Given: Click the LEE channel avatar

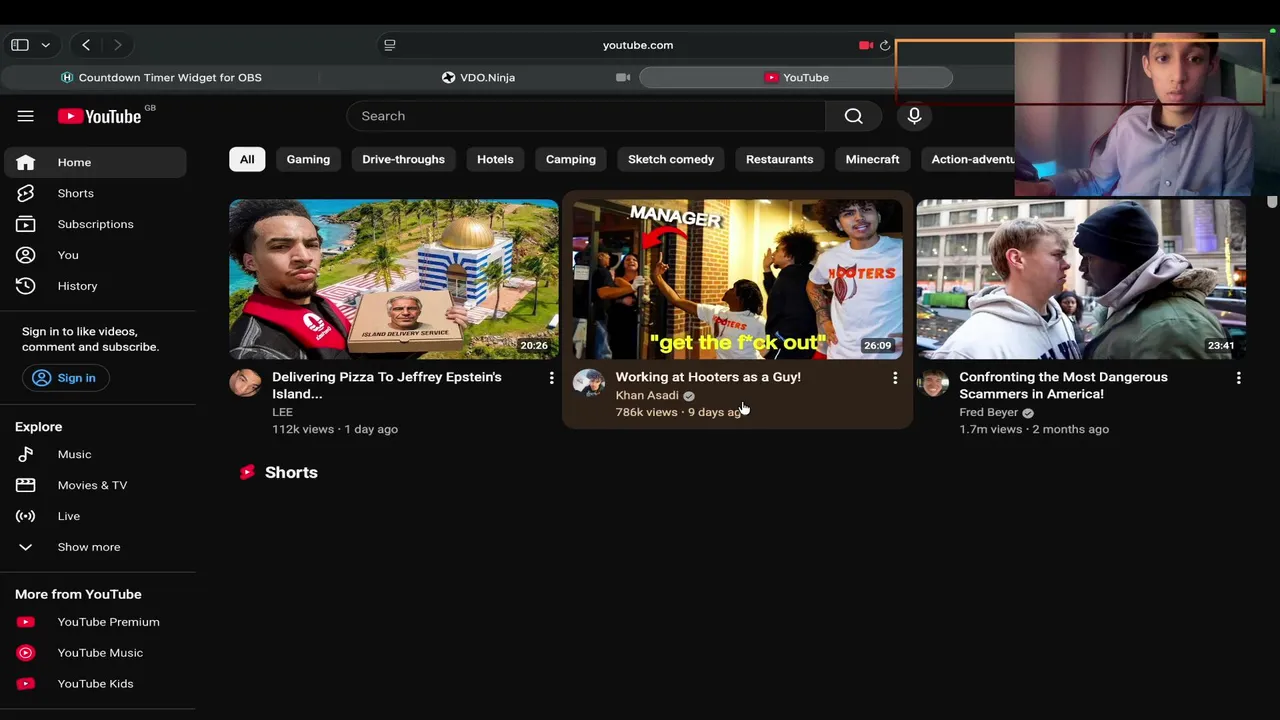Looking at the screenshot, I should point(245,383).
